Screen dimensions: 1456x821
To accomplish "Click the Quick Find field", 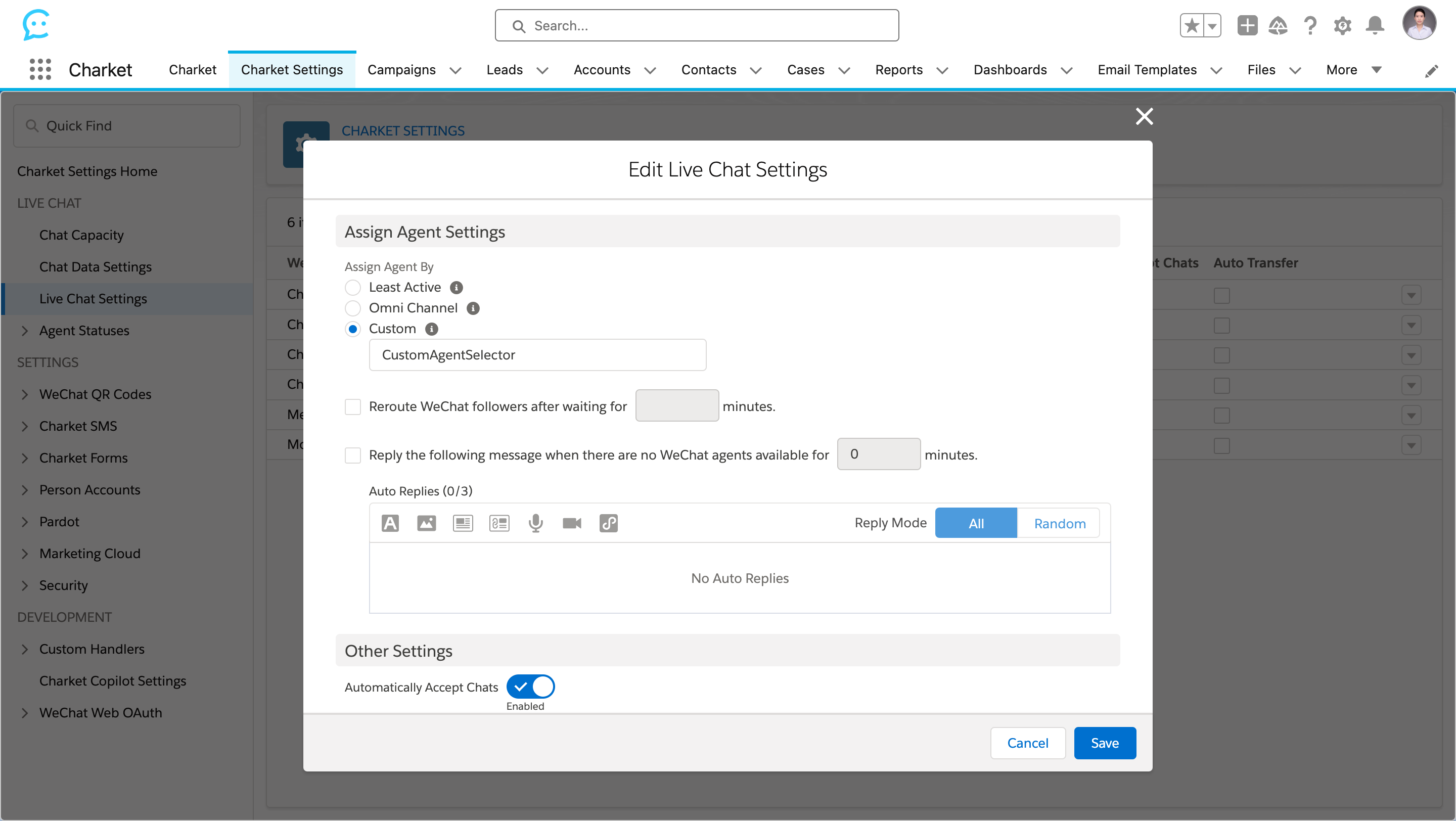I will click(x=126, y=125).
